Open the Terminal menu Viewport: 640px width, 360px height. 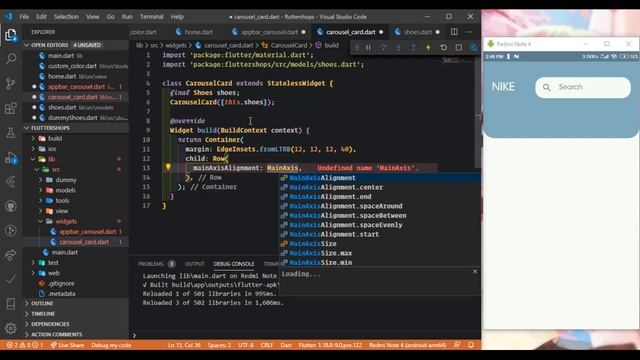pyautogui.click(x=151, y=17)
